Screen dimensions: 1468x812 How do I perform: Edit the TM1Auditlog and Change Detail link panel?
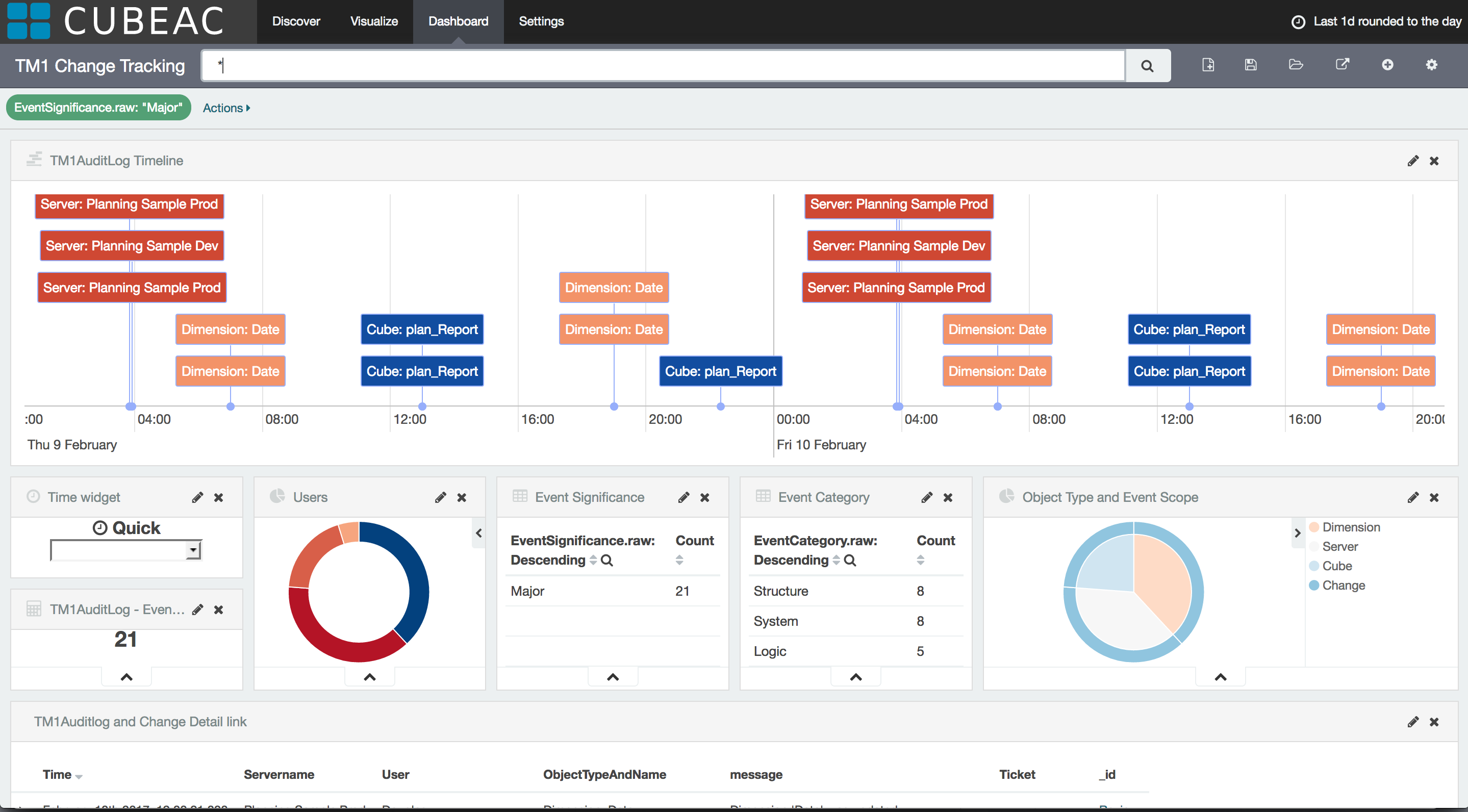pyautogui.click(x=1413, y=722)
